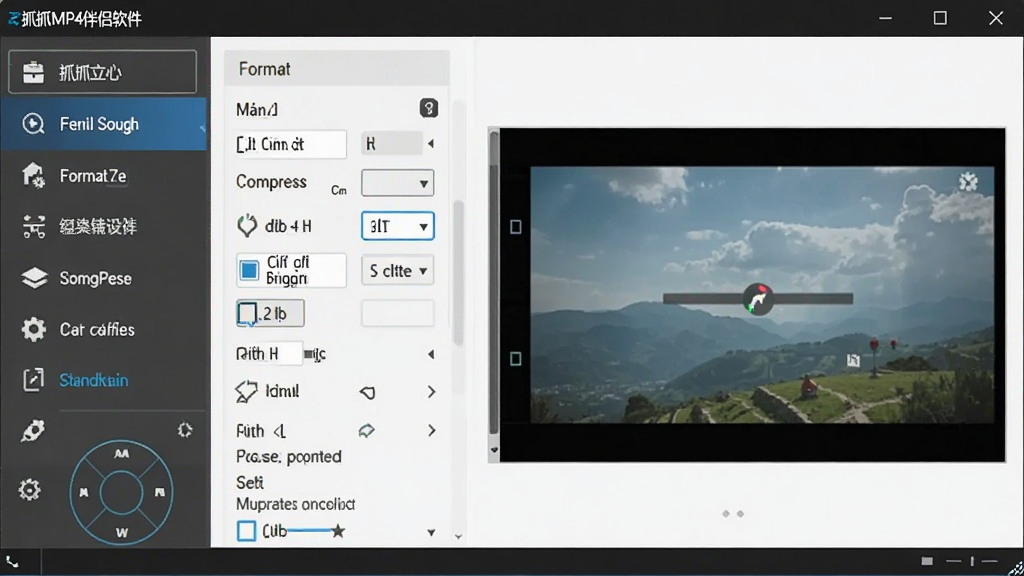Toggle the lower square checkbox beside the video
Image resolution: width=1024 pixels, height=576 pixels.
516,359
